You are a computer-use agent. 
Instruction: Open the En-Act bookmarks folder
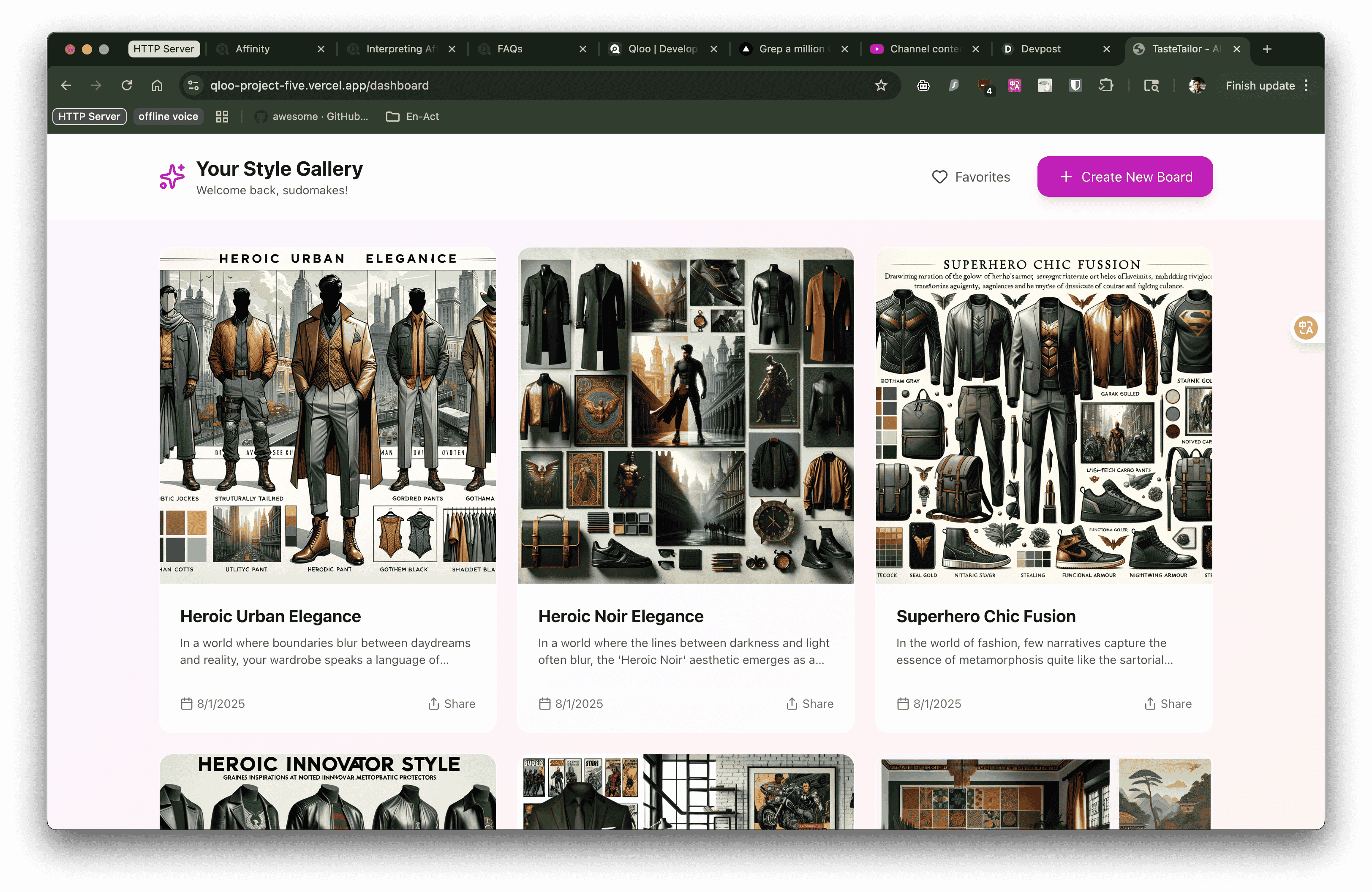(413, 117)
